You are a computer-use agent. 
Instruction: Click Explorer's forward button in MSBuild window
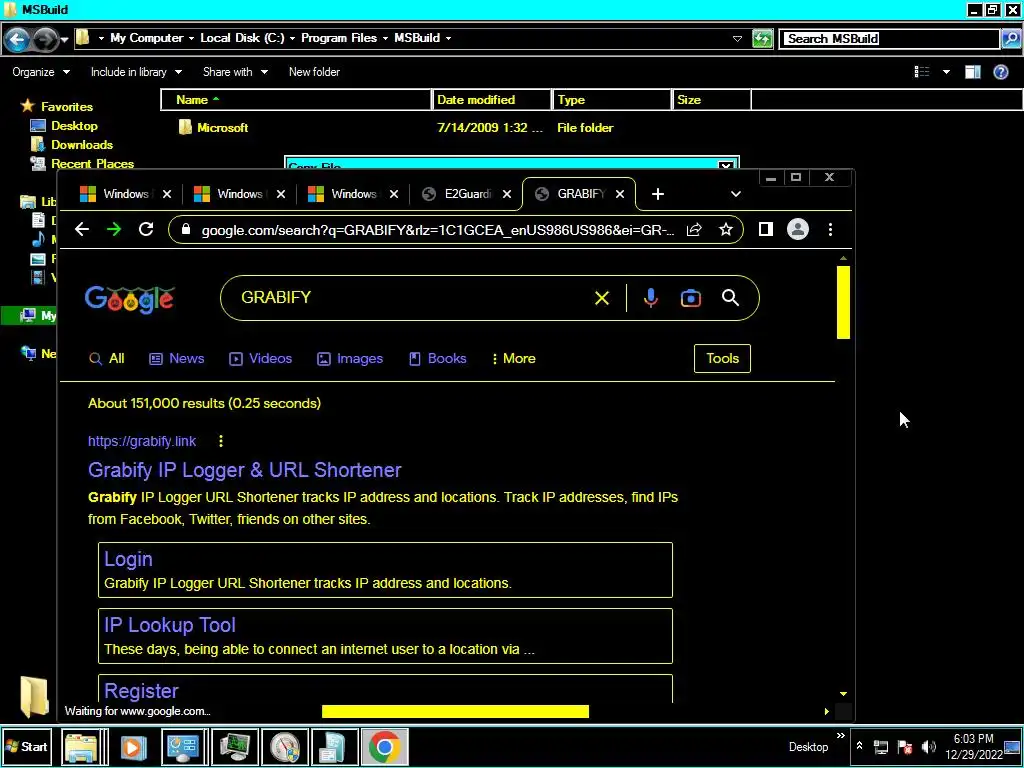pos(44,39)
